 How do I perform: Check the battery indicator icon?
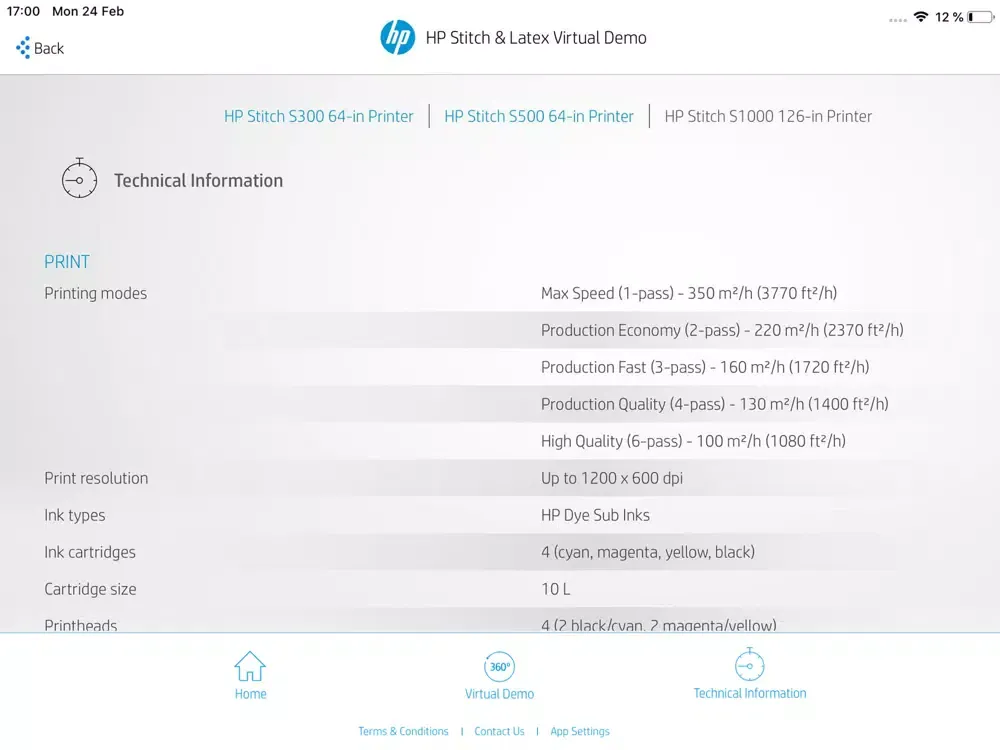[980, 17]
